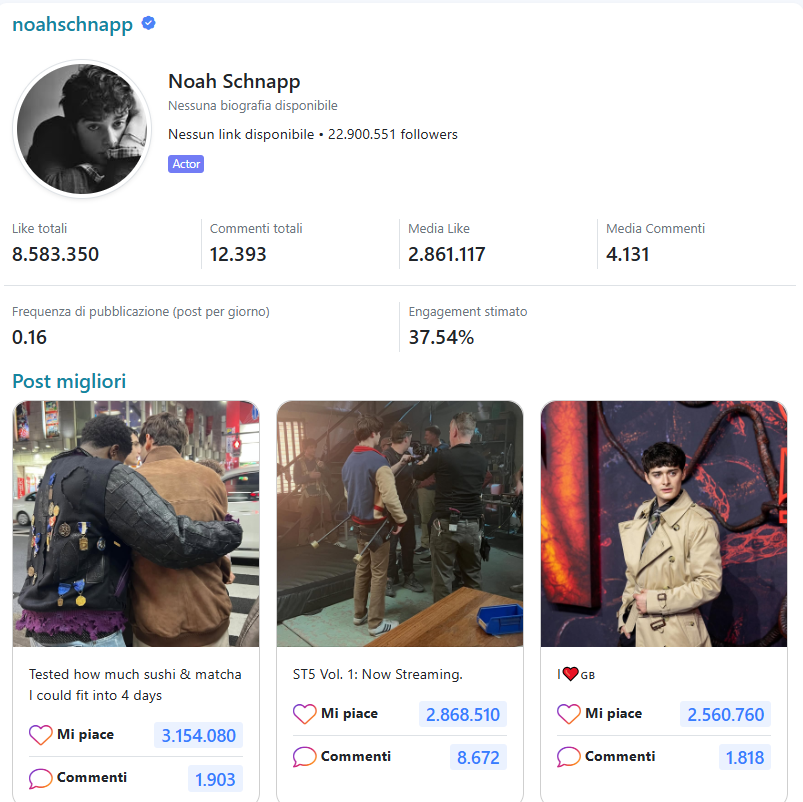
Task: Open the round profile picture
Action: click(x=82, y=128)
